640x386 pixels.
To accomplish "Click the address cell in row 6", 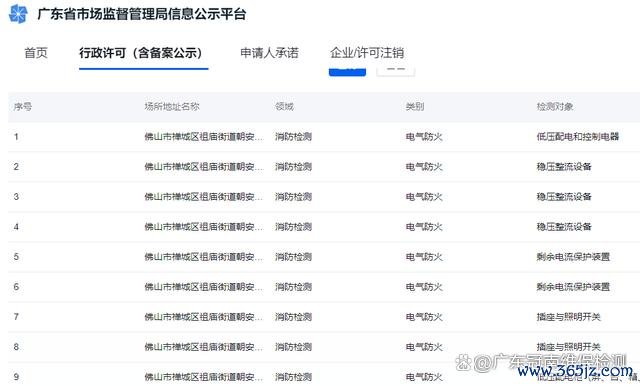I will pos(204,287).
